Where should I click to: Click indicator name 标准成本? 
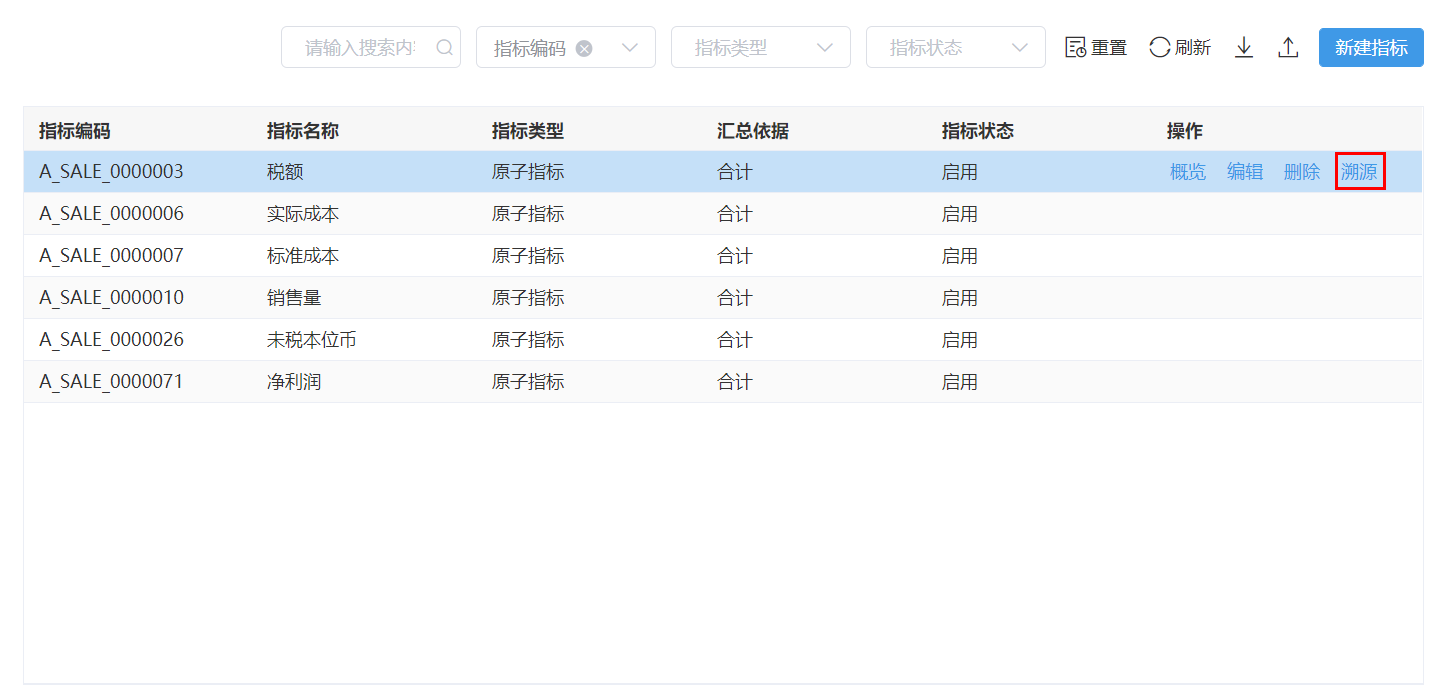pyautogui.click(x=303, y=256)
